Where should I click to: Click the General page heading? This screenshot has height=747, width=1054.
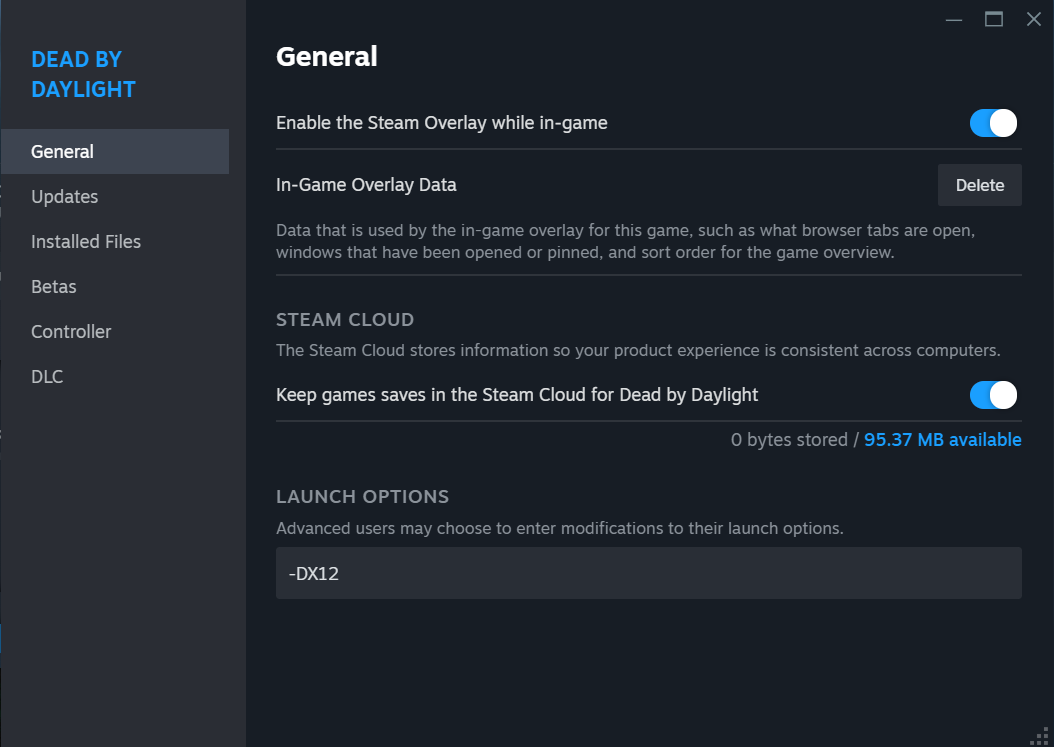327,56
